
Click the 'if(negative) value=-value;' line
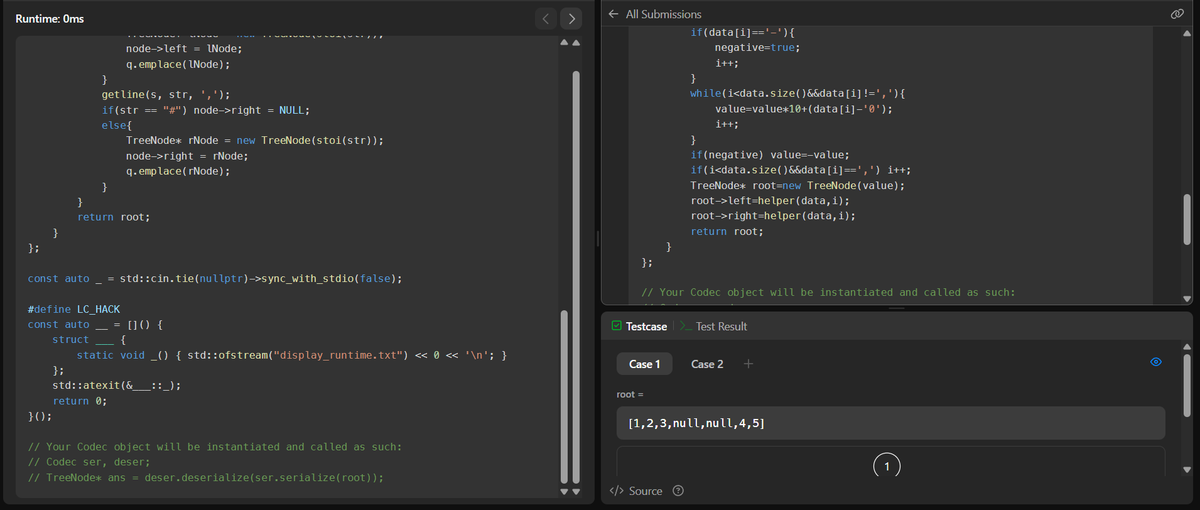769,155
